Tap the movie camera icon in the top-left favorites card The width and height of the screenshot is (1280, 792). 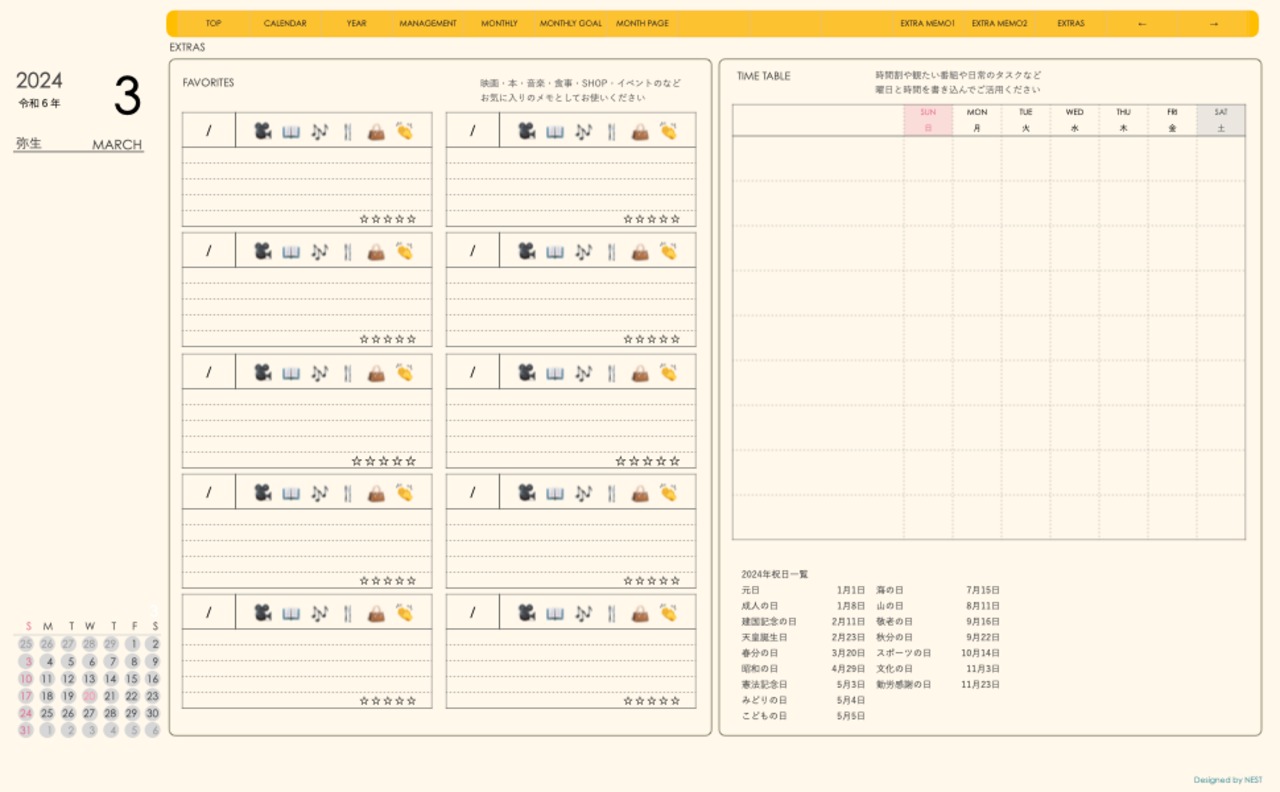pos(262,131)
